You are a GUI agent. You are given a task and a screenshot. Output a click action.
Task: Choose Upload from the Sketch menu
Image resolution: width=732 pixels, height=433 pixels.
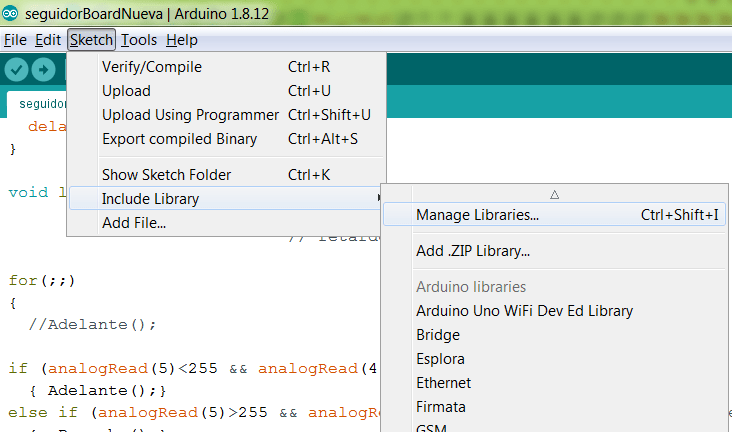pyautogui.click(x=227, y=91)
